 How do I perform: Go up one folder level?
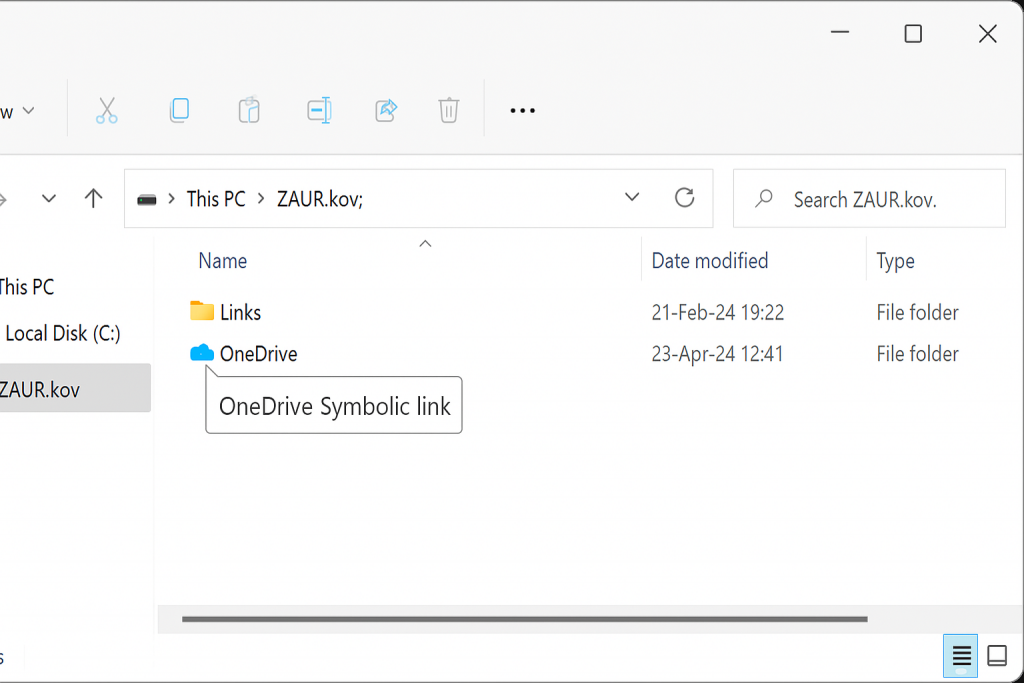pos(94,198)
